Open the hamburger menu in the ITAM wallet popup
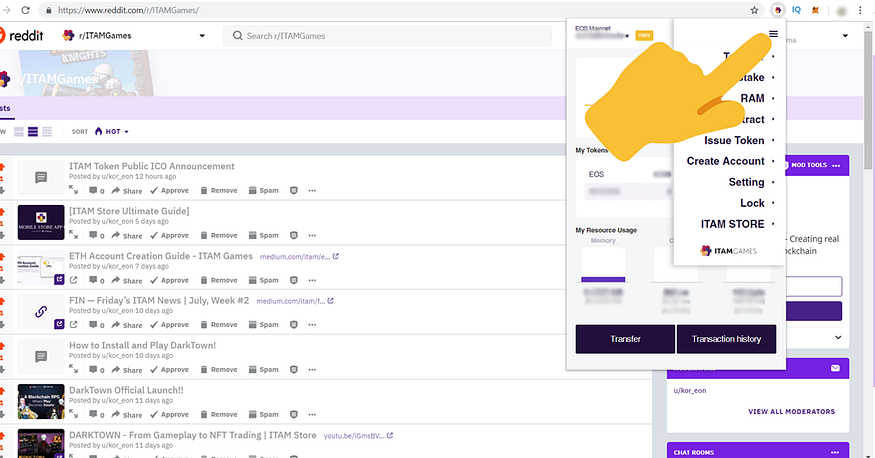Viewport: 875px width, 458px height. (773, 34)
